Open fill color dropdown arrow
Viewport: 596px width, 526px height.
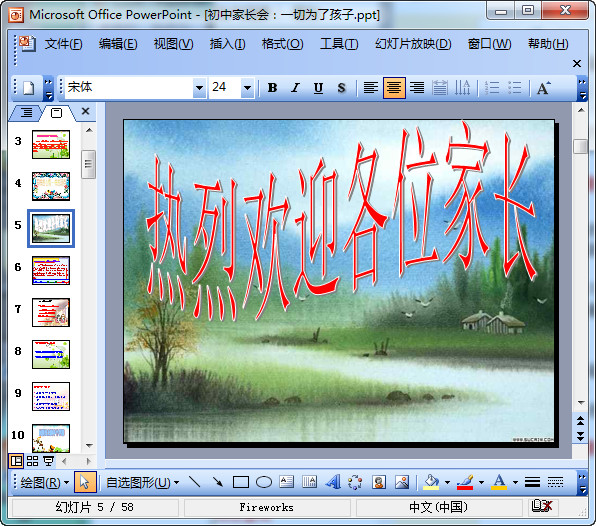pyautogui.click(x=447, y=483)
